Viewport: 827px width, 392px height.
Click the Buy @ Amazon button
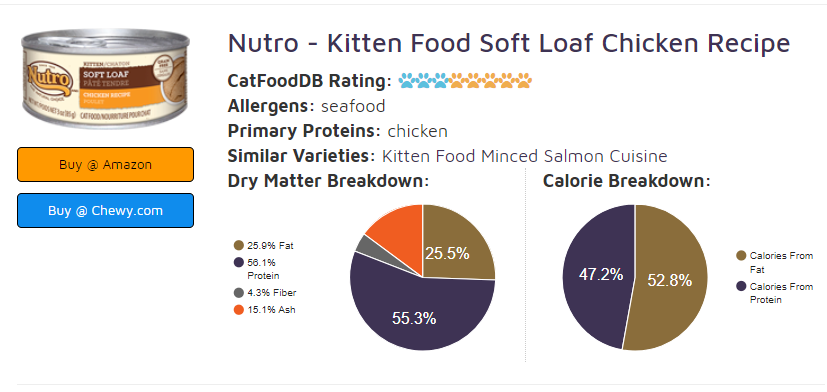pyautogui.click(x=105, y=165)
